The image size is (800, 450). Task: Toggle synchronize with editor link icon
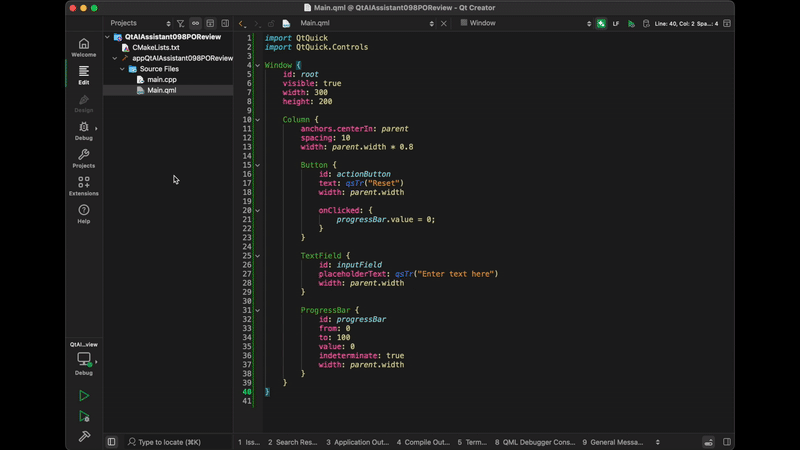point(196,23)
